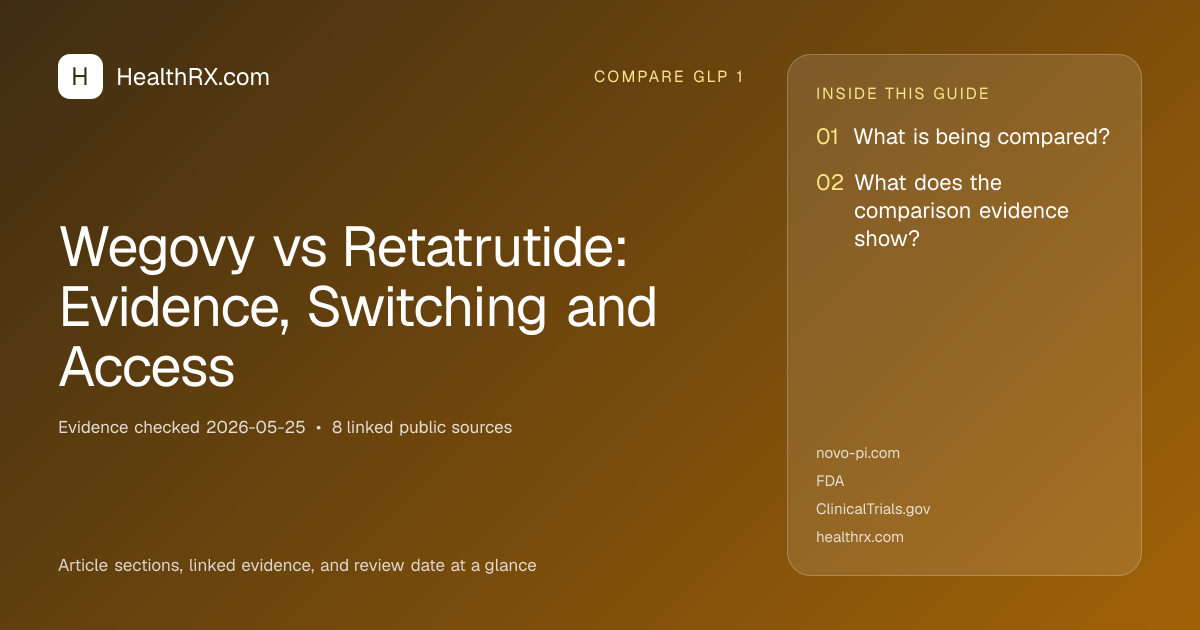1200x630 pixels.
Task: Click the FDA source entry
Action: click(x=830, y=481)
